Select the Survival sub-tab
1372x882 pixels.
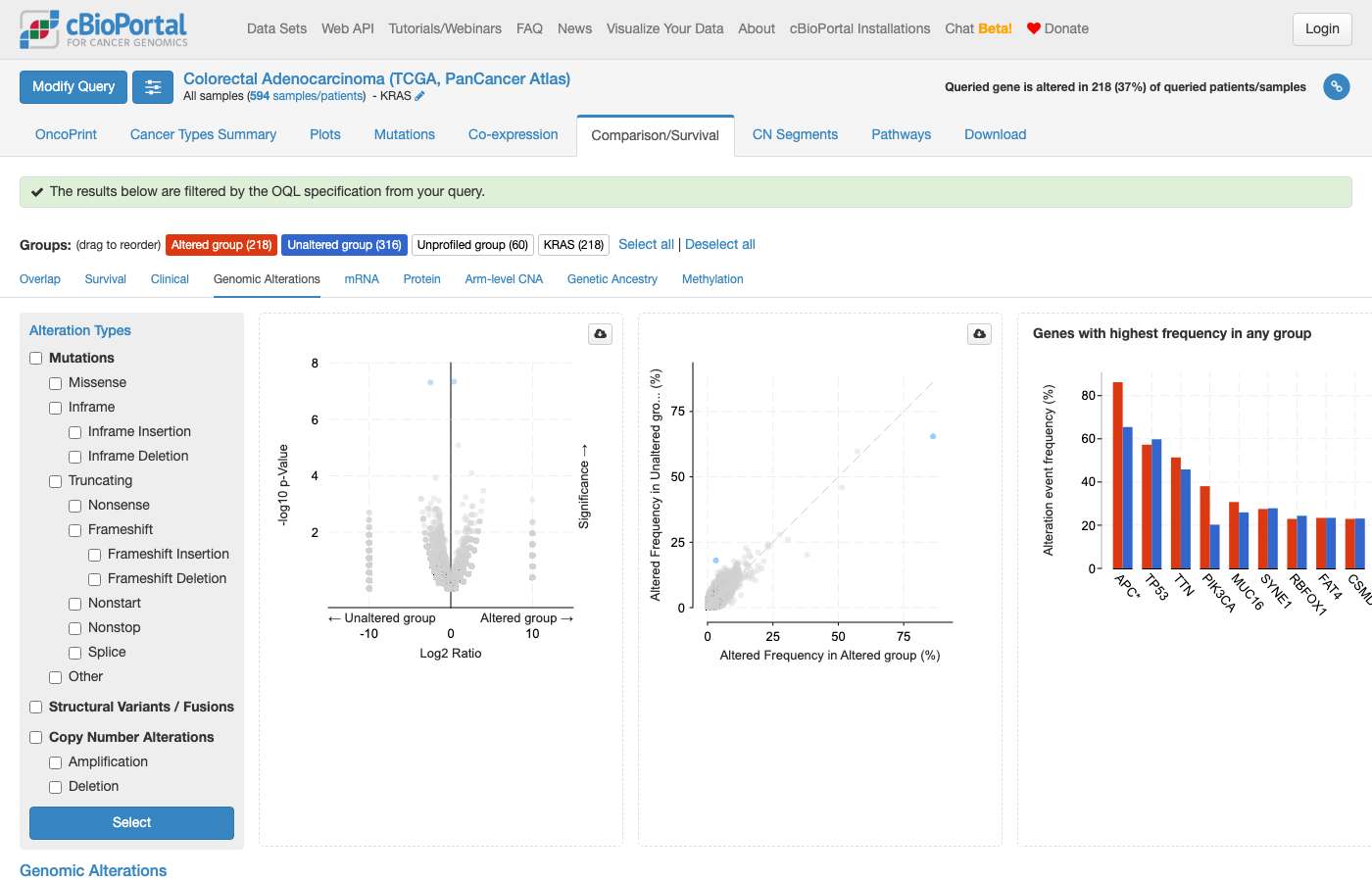click(x=106, y=279)
